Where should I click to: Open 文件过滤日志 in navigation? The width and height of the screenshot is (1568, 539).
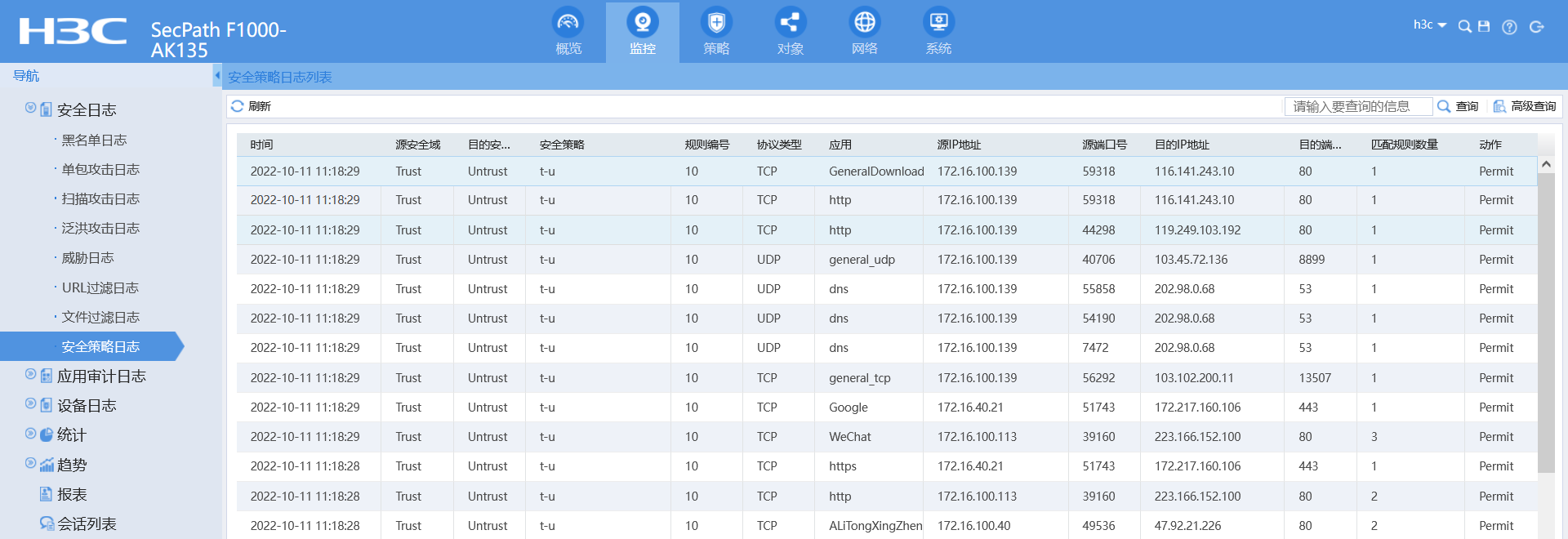(x=100, y=317)
